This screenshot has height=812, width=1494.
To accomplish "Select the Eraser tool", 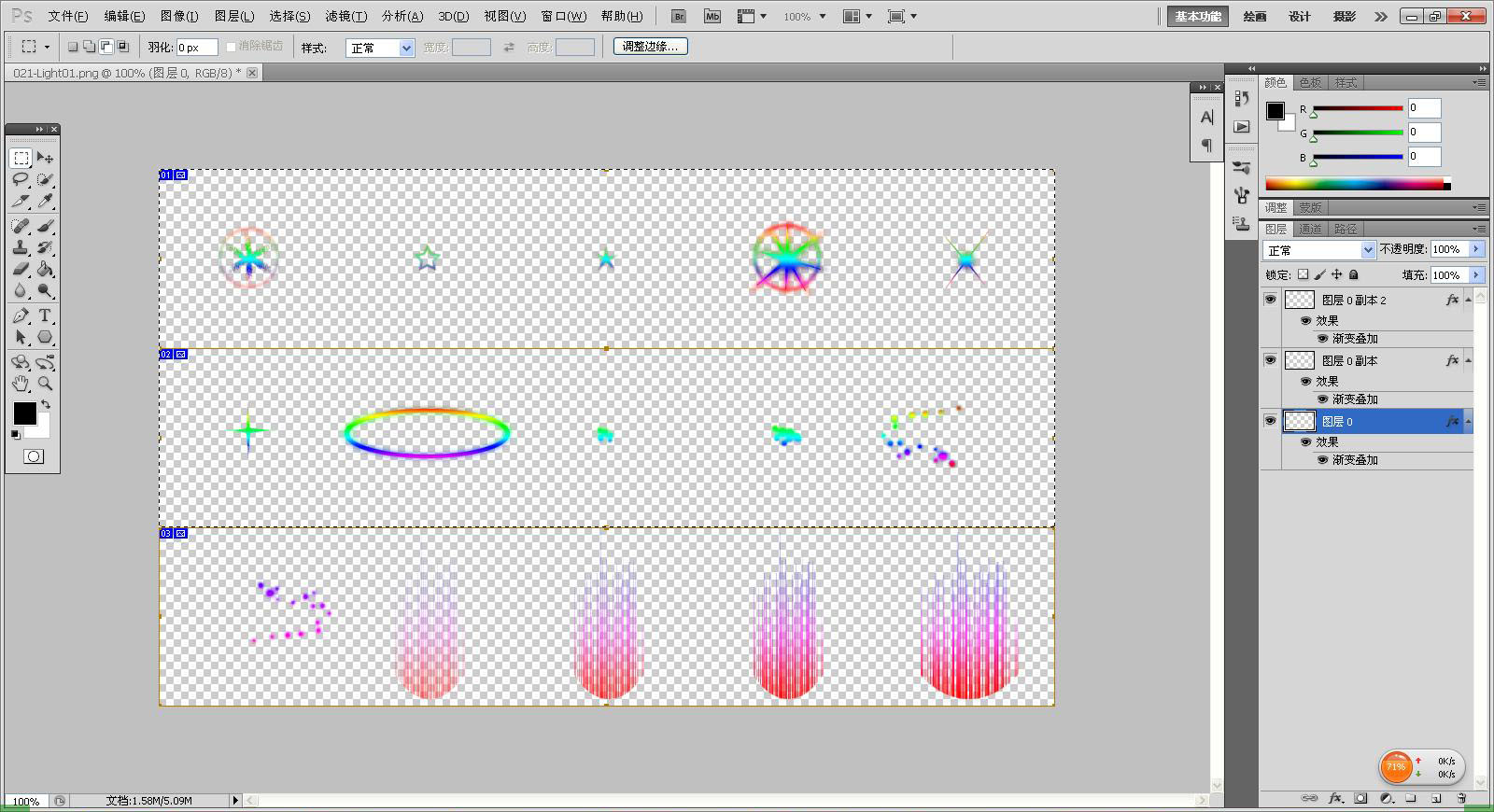I will pyautogui.click(x=21, y=269).
